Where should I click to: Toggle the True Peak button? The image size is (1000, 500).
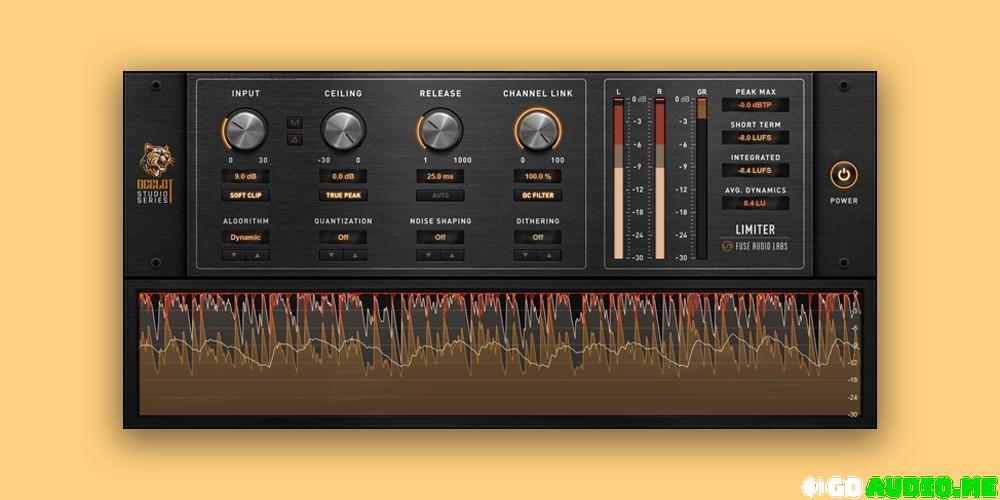point(343,195)
